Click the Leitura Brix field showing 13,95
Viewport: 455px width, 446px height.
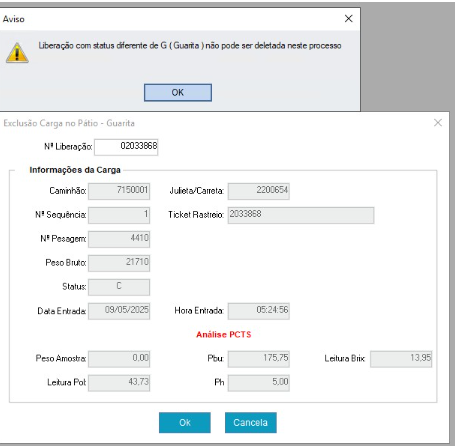[x=401, y=359]
